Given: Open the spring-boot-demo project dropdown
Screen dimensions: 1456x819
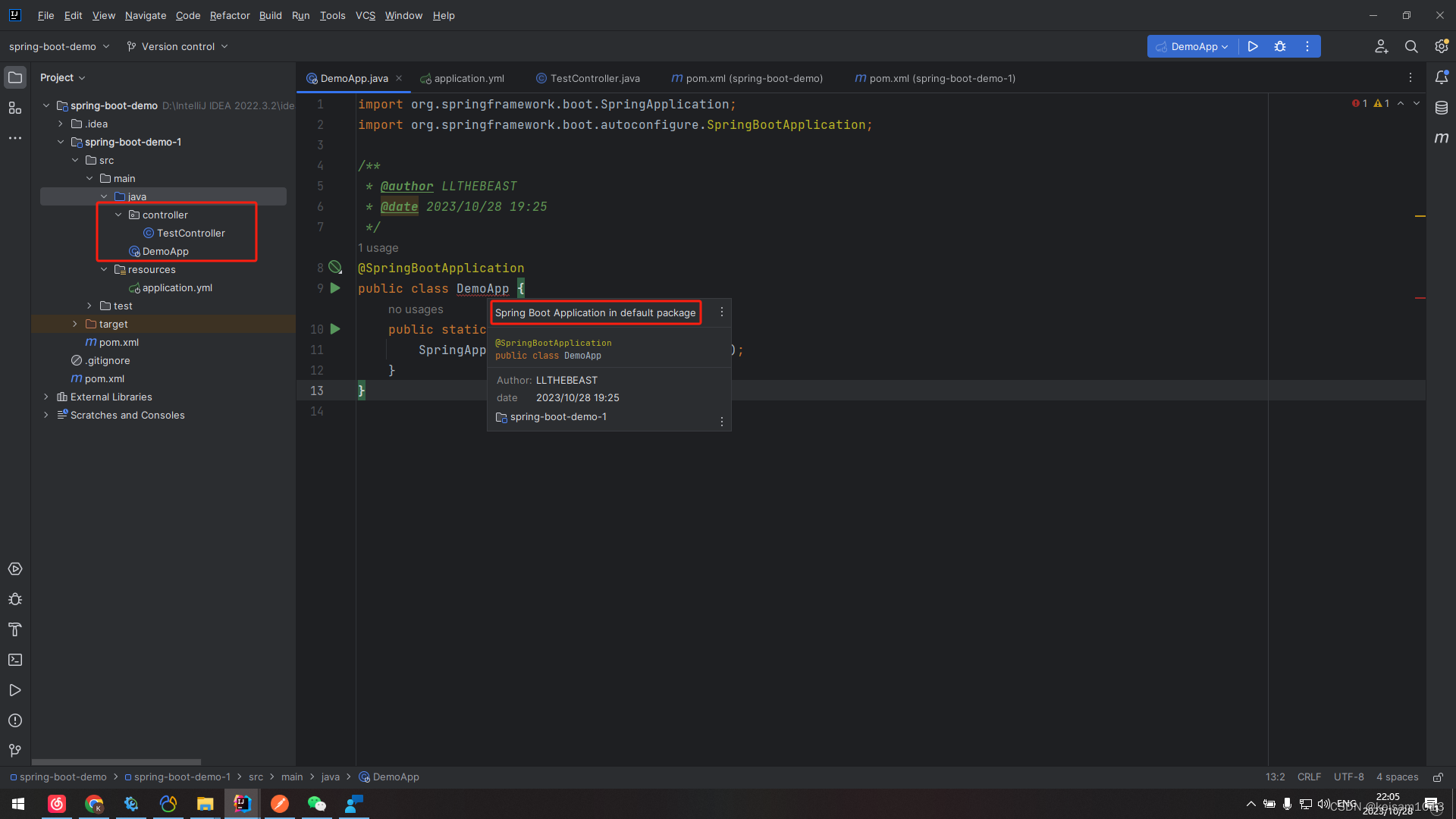Looking at the screenshot, I should pos(59,46).
